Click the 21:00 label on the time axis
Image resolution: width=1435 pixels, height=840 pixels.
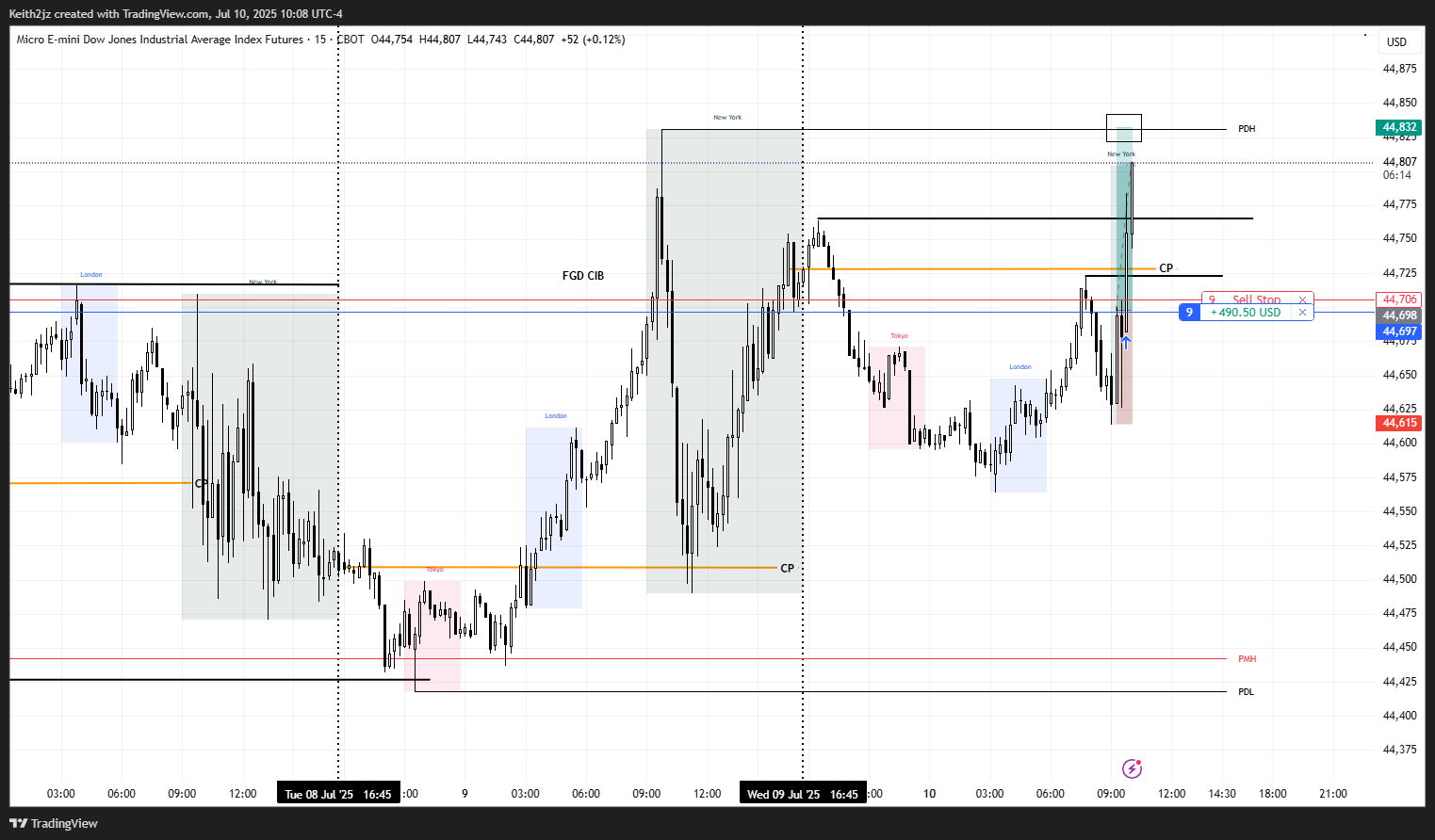pos(1333,794)
